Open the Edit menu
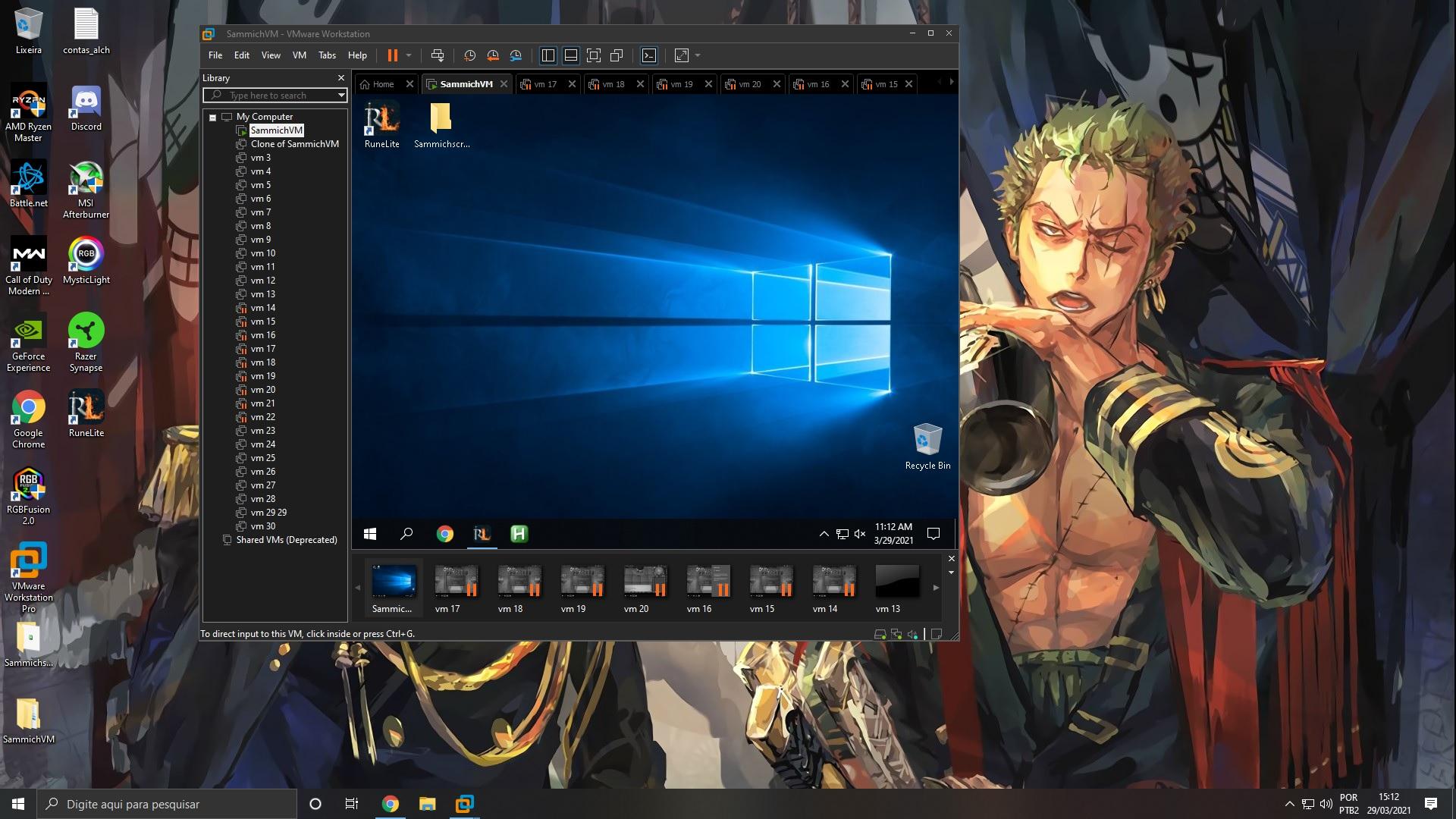The height and width of the screenshot is (819, 1456). tap(242, 55)
